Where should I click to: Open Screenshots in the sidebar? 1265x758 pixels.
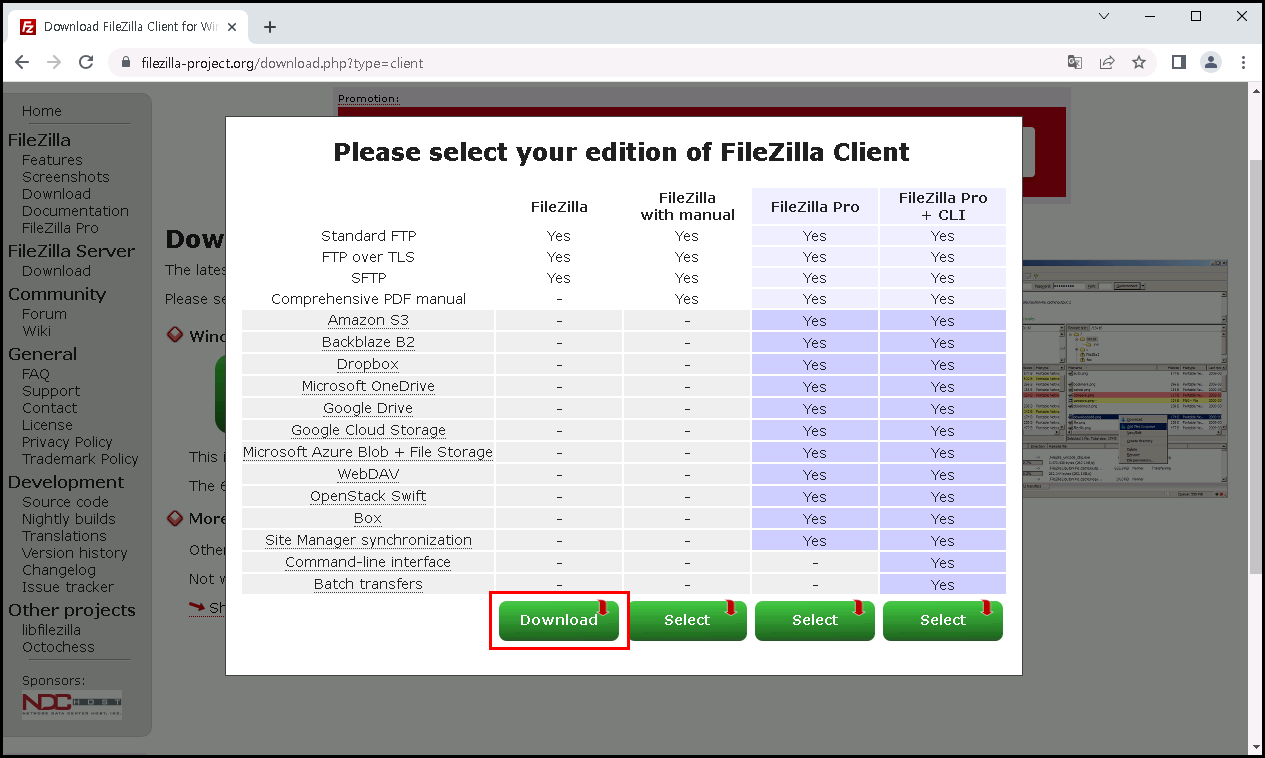click(66, 177)
